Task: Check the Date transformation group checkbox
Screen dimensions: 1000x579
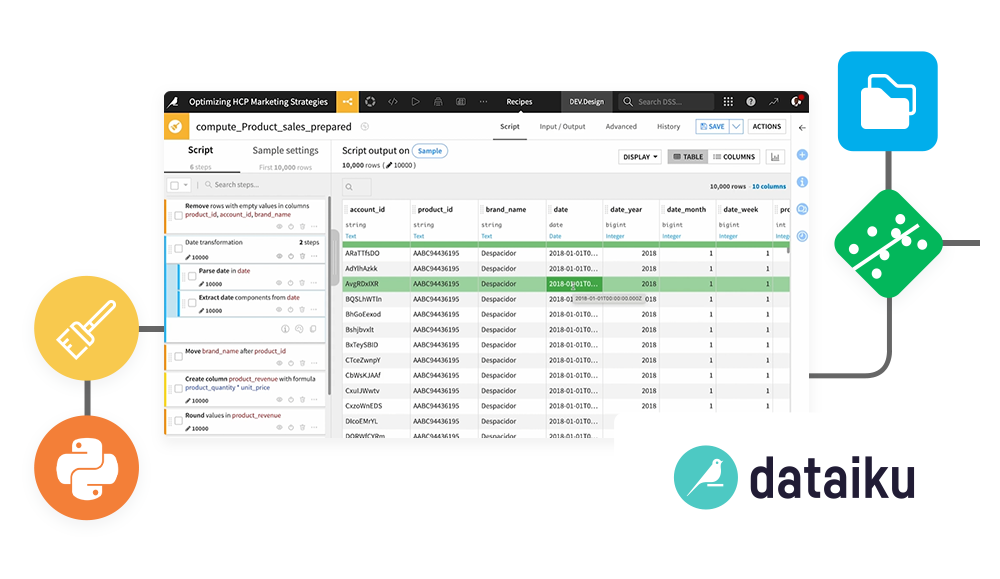Action: (x=179, y=249)
